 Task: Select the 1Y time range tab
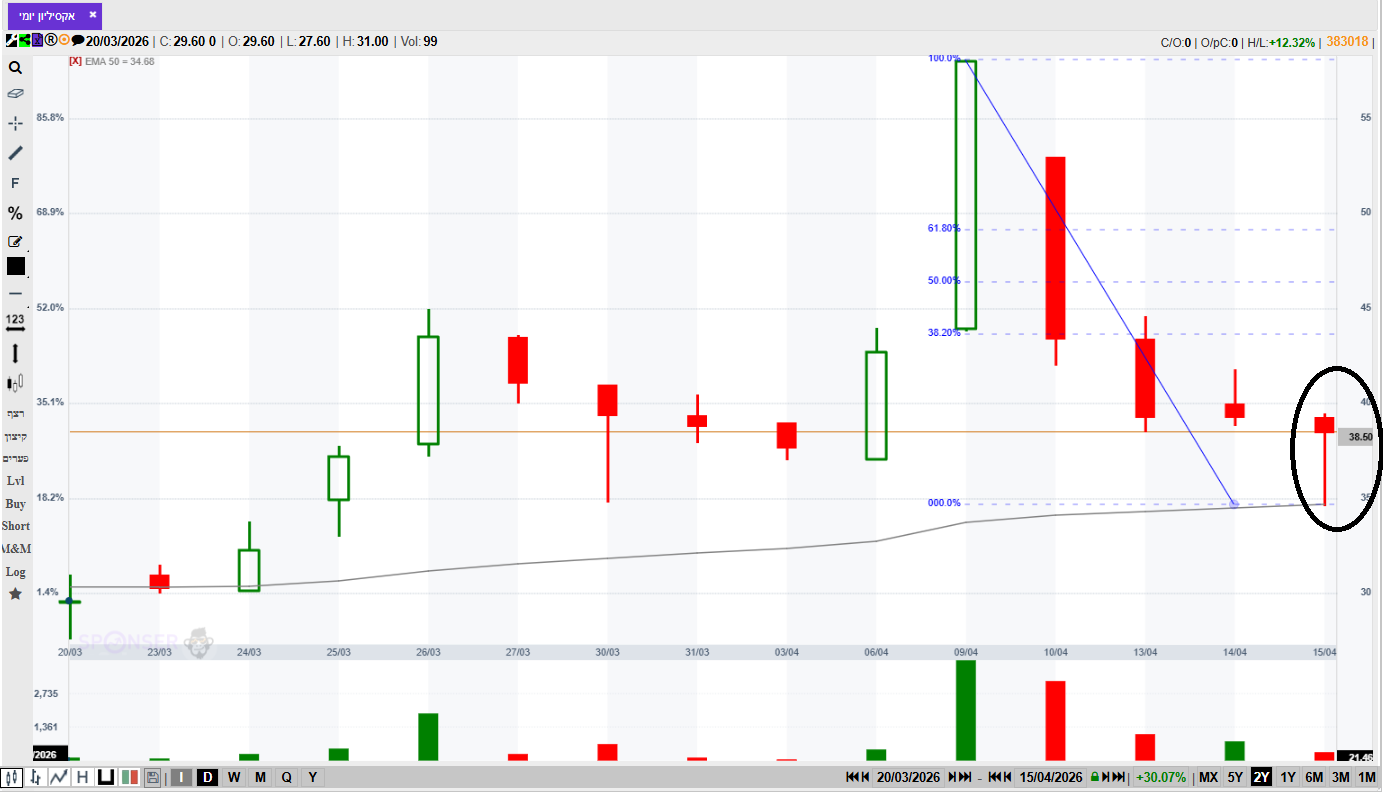(1288, 777)
